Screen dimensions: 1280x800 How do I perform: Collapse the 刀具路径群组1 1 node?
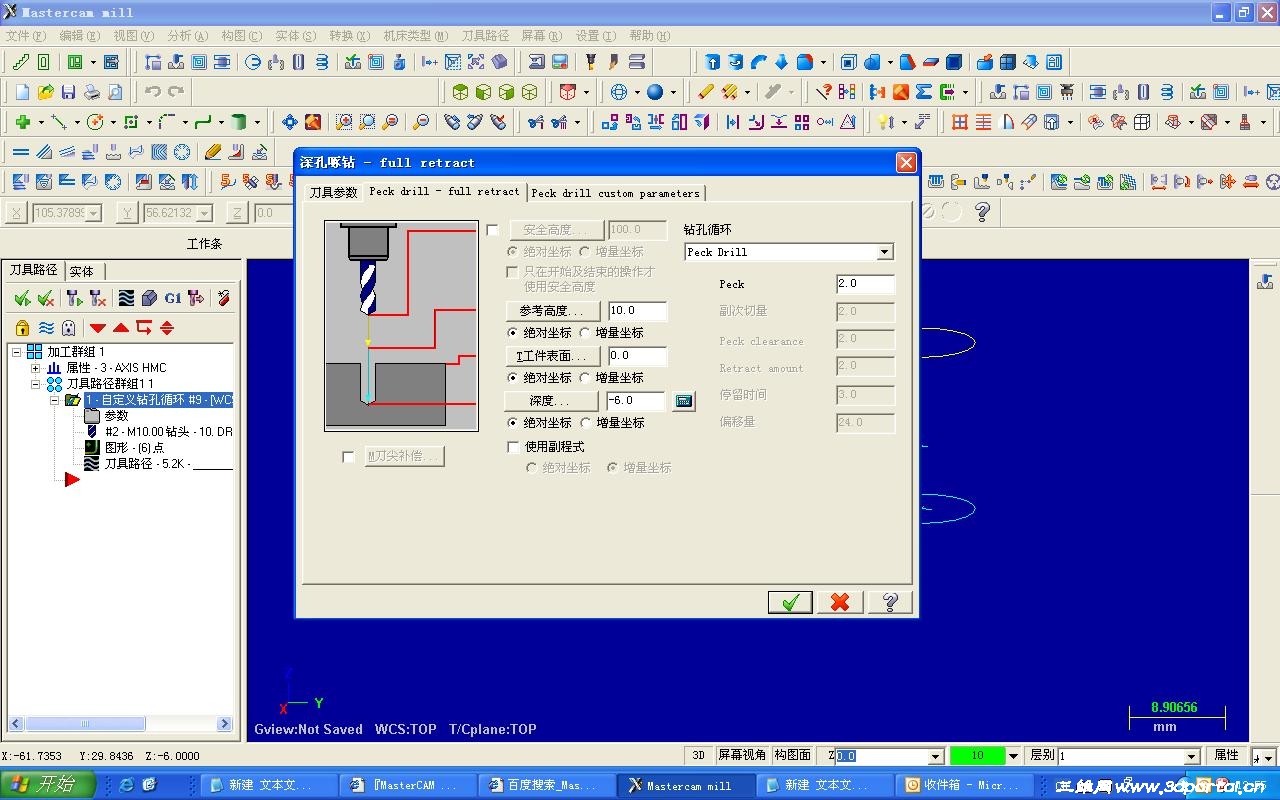(x=36, y=384)
